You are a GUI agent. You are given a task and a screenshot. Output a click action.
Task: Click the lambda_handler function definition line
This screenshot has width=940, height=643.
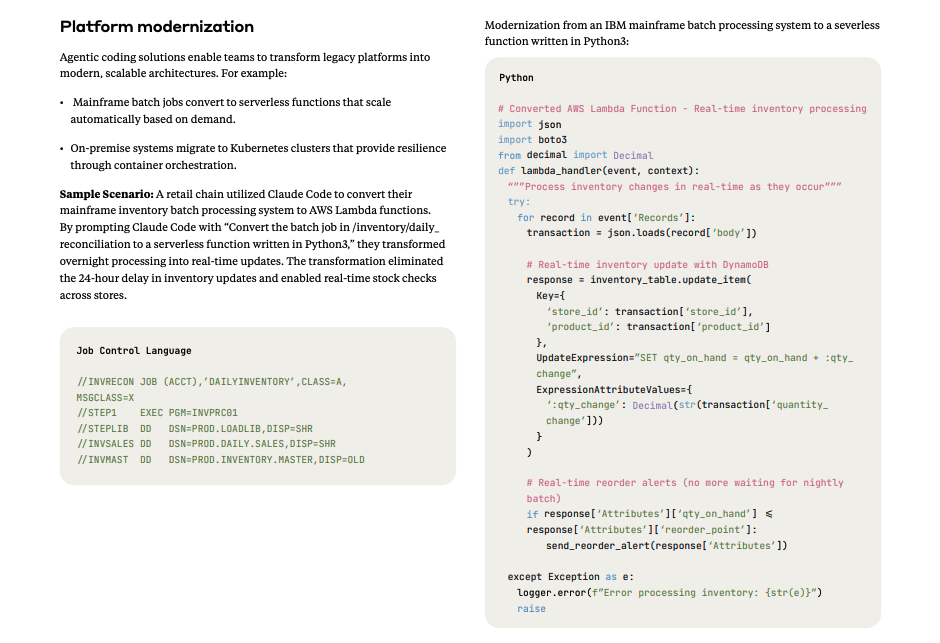point(599,171)
